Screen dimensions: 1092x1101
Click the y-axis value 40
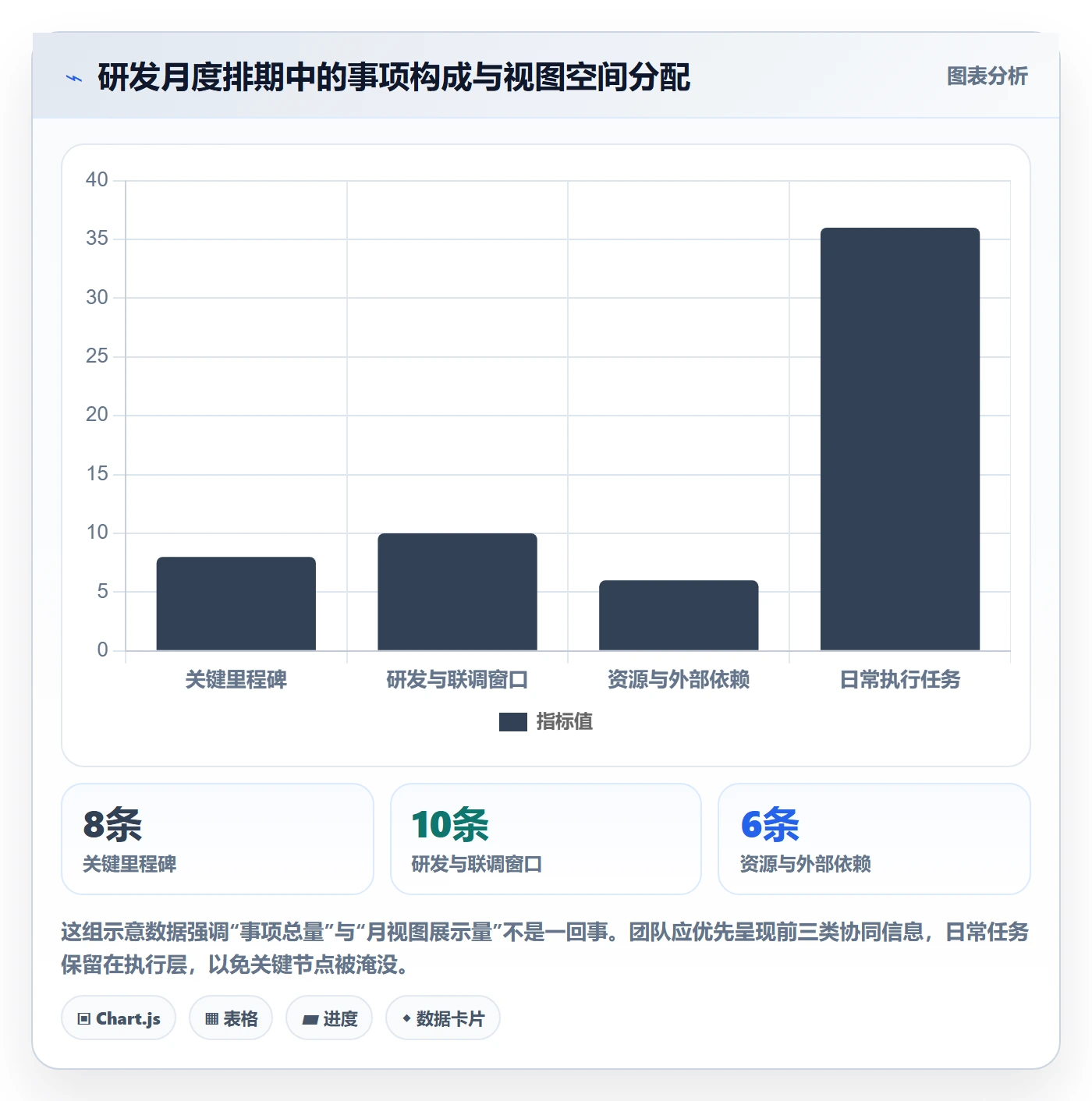click(97, 180)
